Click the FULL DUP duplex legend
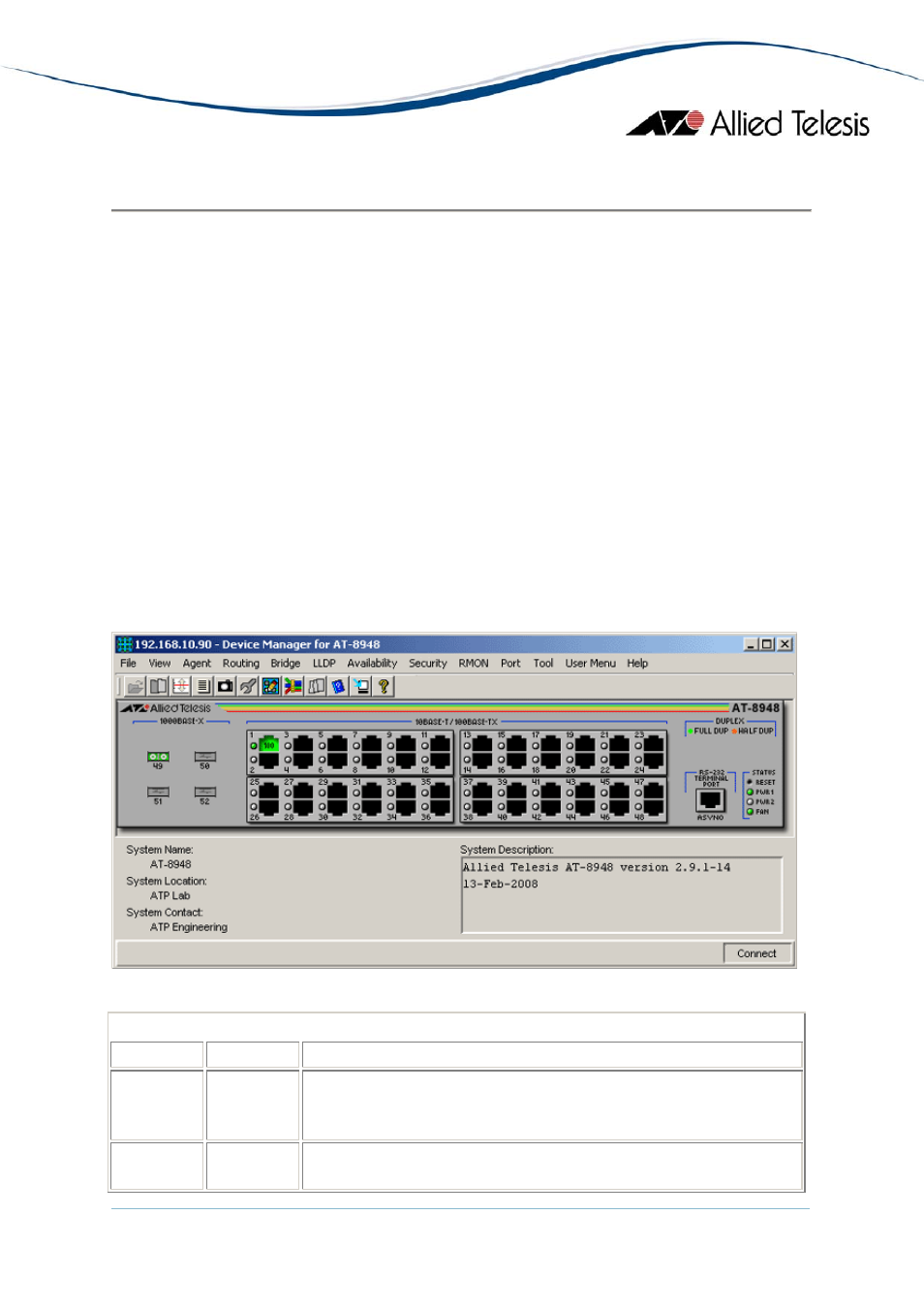 tap(708, 732)
